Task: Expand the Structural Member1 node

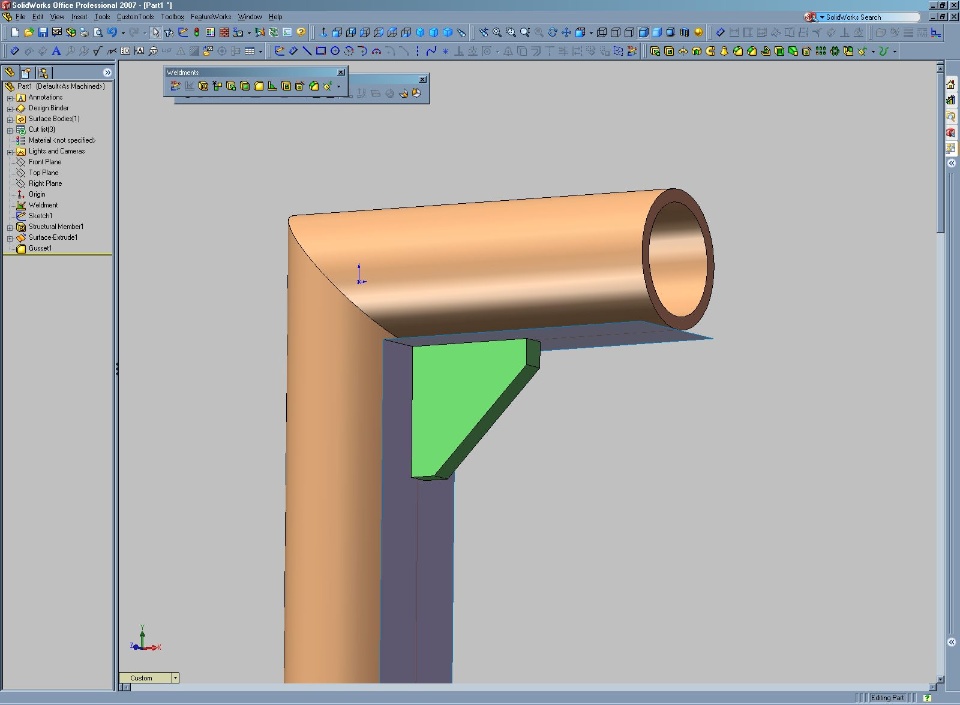Action: (10, 227)
